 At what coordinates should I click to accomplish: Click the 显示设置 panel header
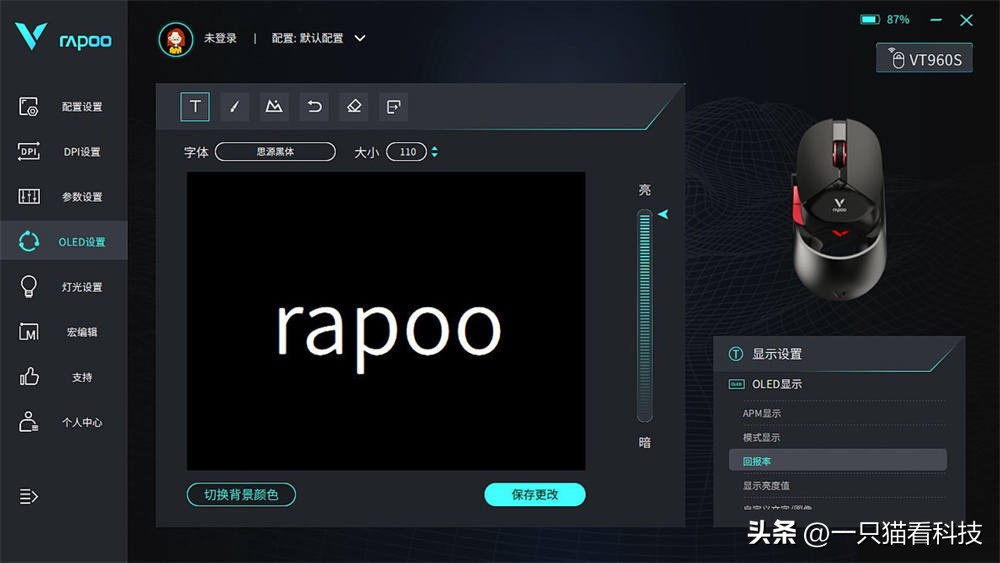[777, 354]
